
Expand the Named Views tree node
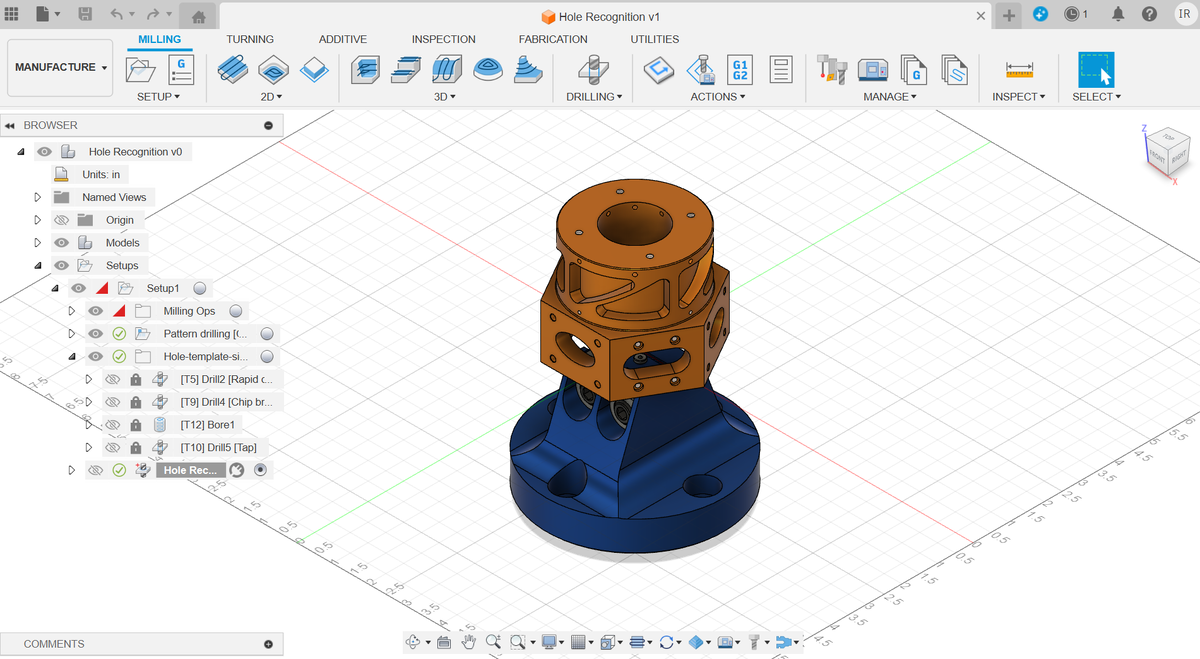coord(38,197)
